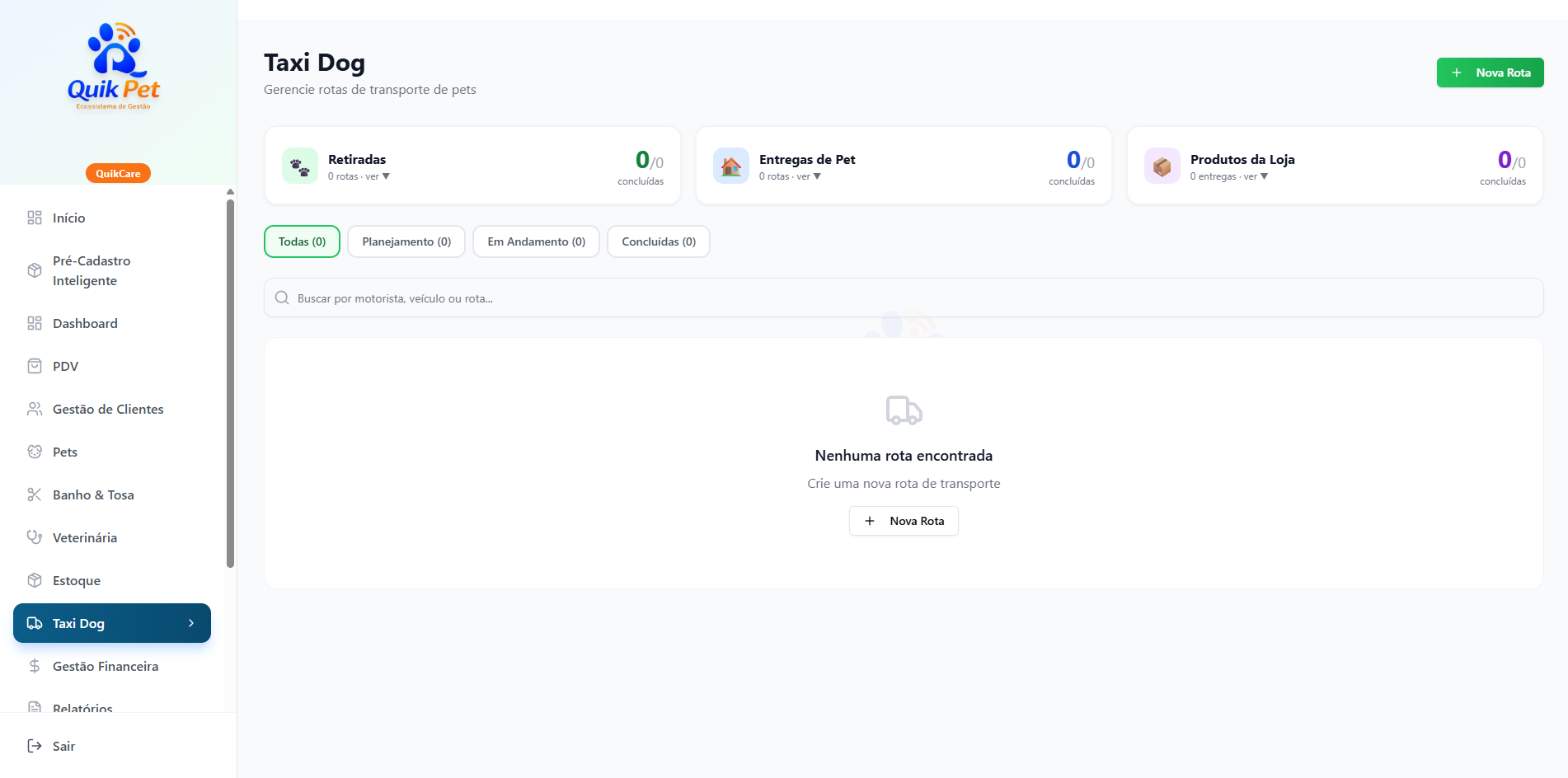Expand the Retiradas 'ver' dropdown arrow

coord(386,176)
